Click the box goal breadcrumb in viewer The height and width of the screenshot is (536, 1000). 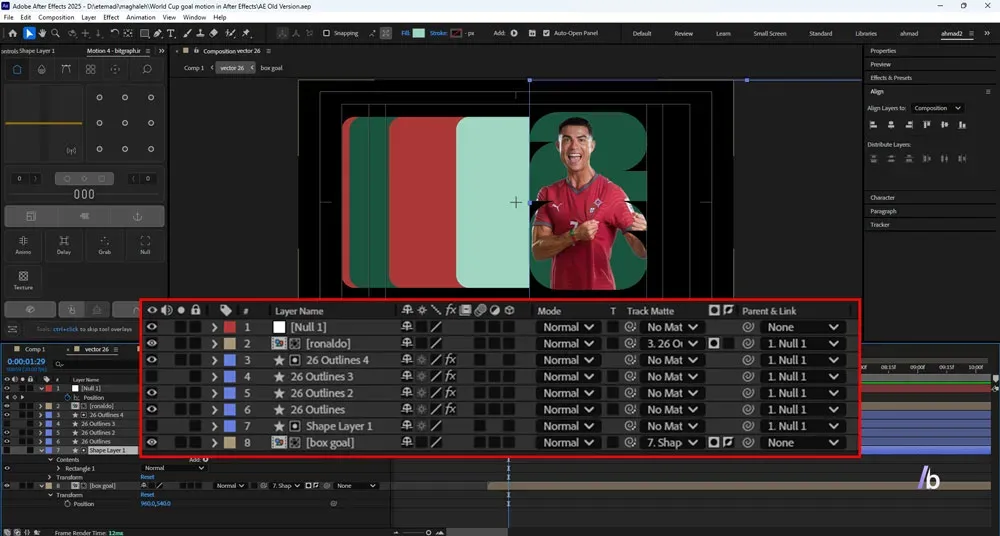[x=271, y=68]
